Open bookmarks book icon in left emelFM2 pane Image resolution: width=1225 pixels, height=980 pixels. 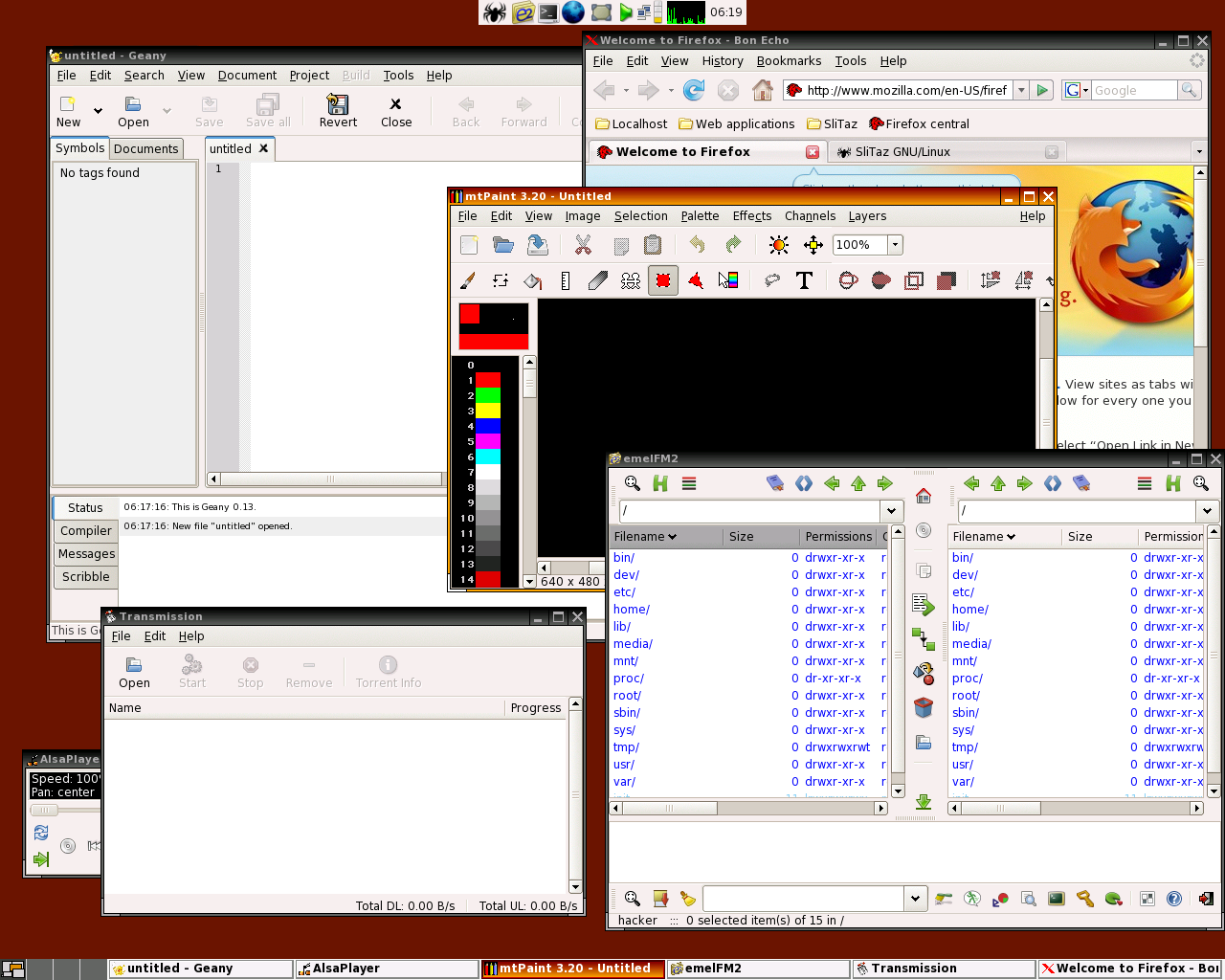click(776, 483)
